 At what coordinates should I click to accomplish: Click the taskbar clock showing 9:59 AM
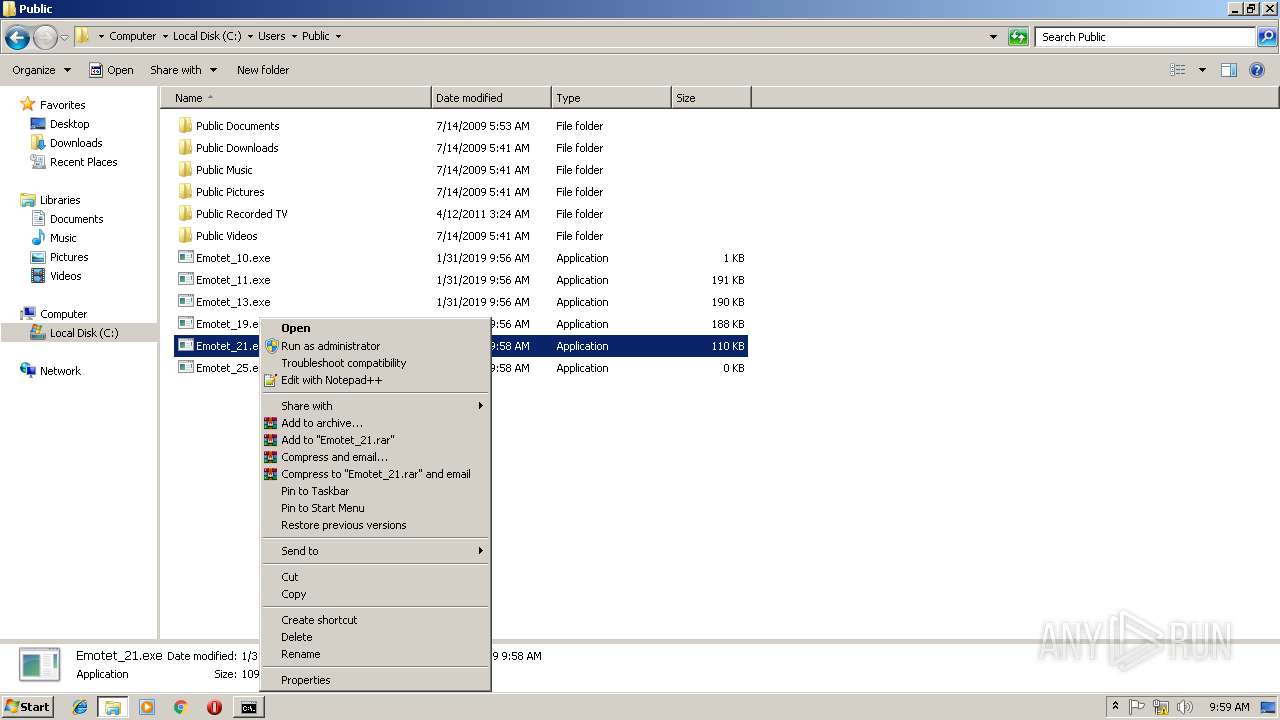click(x=1229, y=707)
